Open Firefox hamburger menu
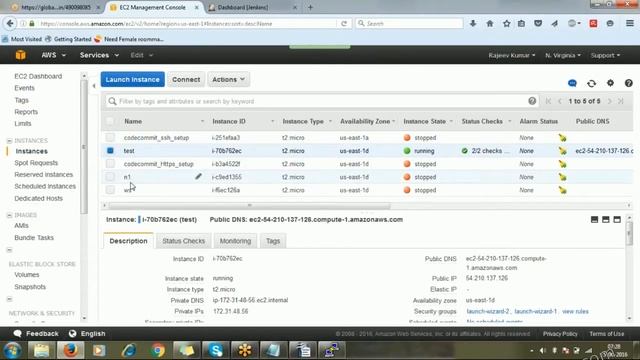Image resolution: width=640 pixels, height=360 pixels. (630, 24)
